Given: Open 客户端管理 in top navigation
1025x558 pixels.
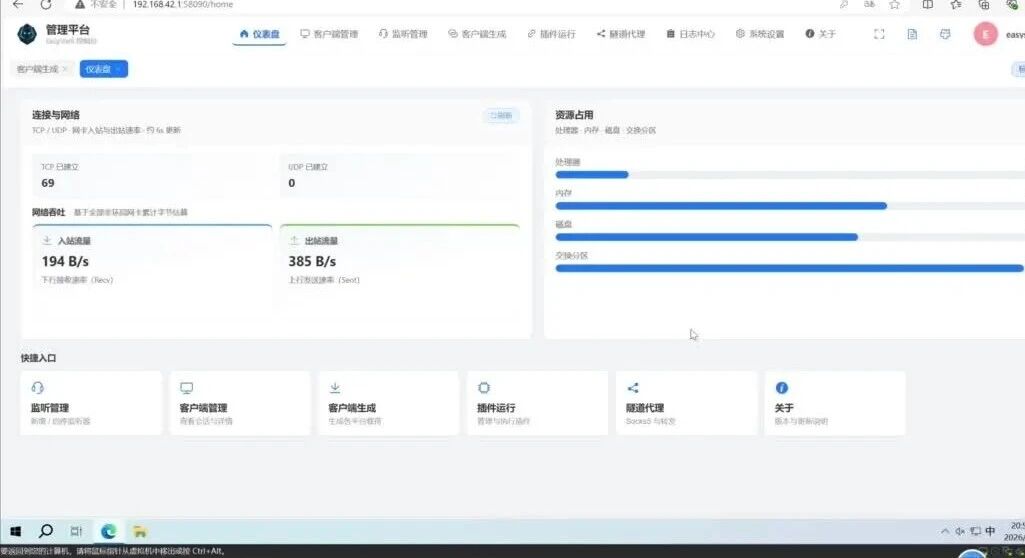Looking at the screenshot, I should (x=329, y=34).
